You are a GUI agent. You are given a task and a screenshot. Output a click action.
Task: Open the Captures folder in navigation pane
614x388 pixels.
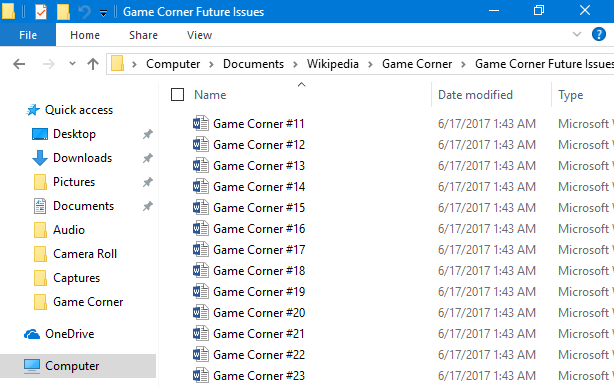point(76,278)
